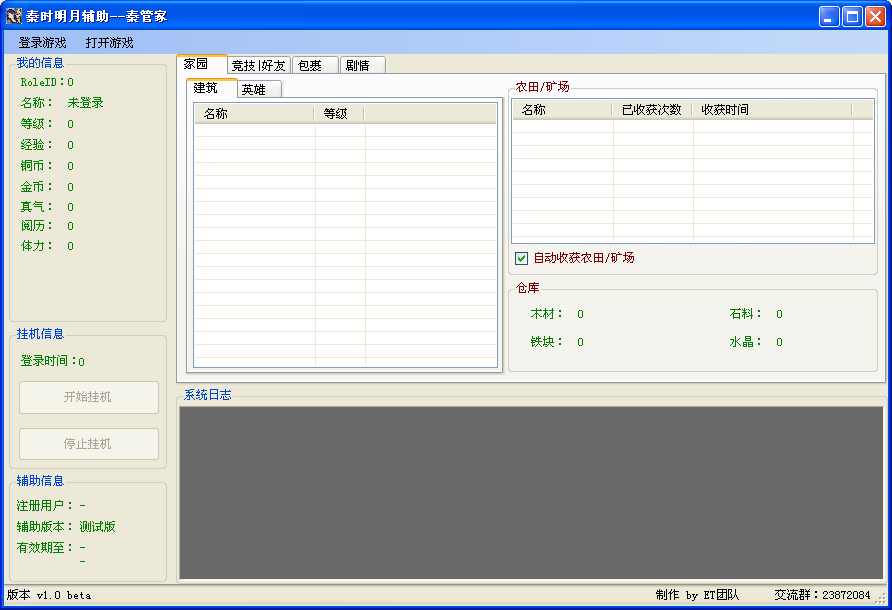Click 已收获次数 column header

click(x=652, y=110)
